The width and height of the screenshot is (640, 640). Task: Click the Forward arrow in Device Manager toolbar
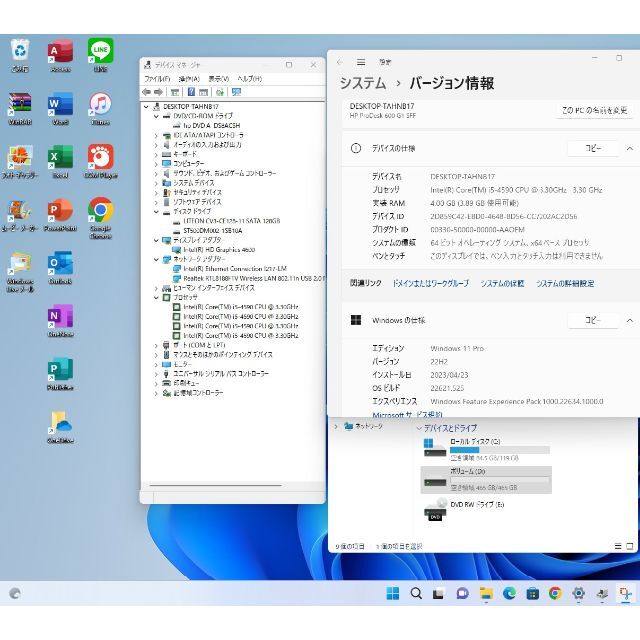click(x=158, y=92)
